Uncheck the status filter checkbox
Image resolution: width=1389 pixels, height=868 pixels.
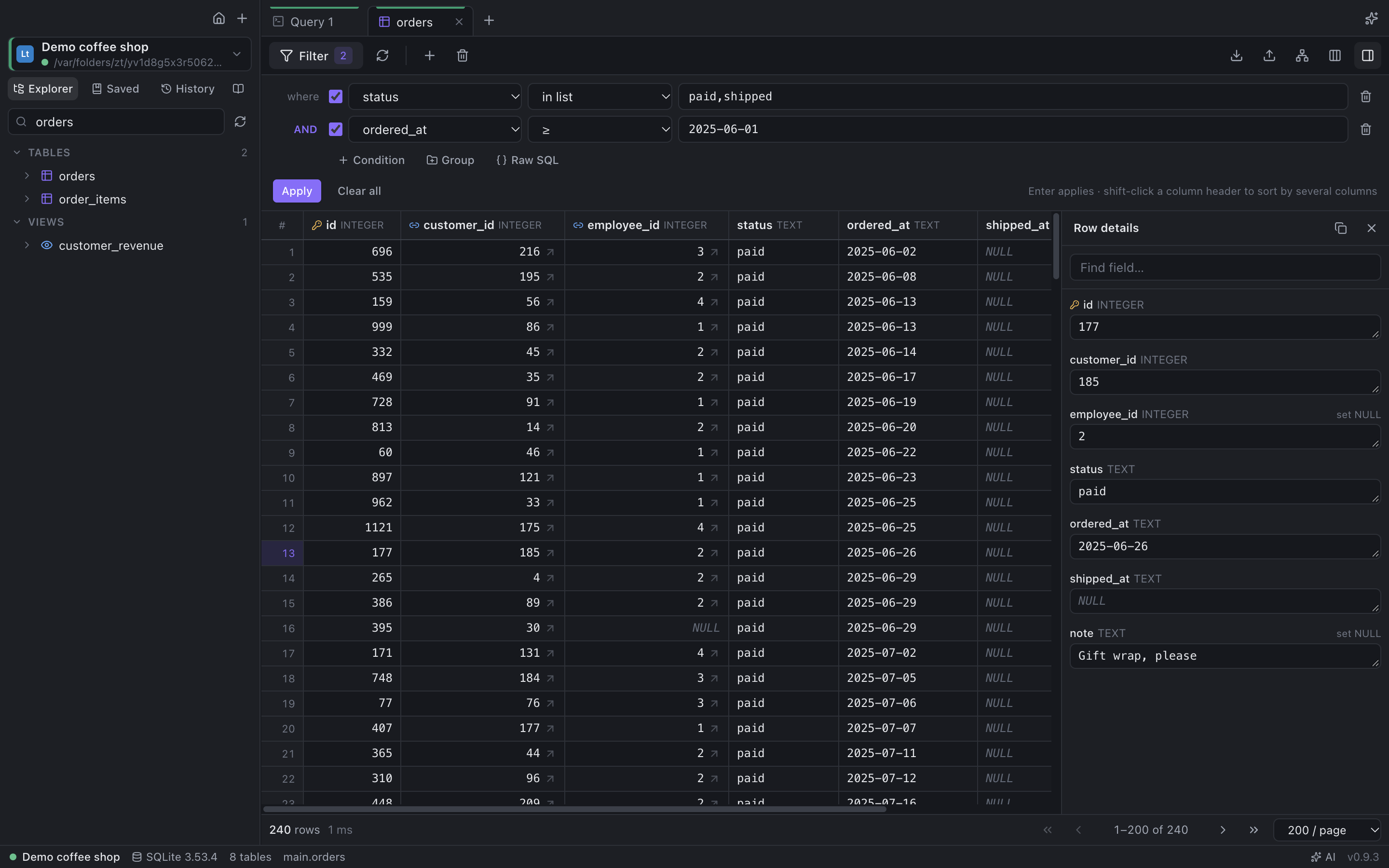pyautogui.click(x=335, y=96)
